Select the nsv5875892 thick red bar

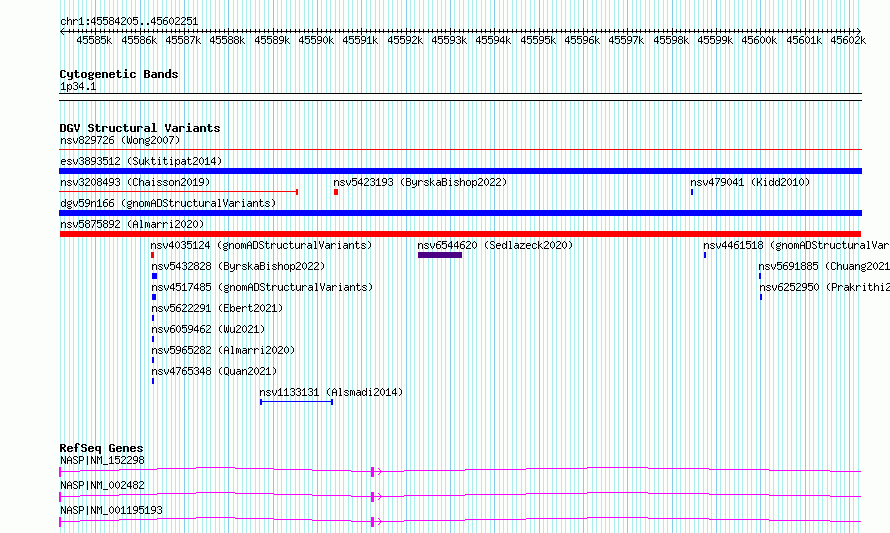[x=460, y=234]
